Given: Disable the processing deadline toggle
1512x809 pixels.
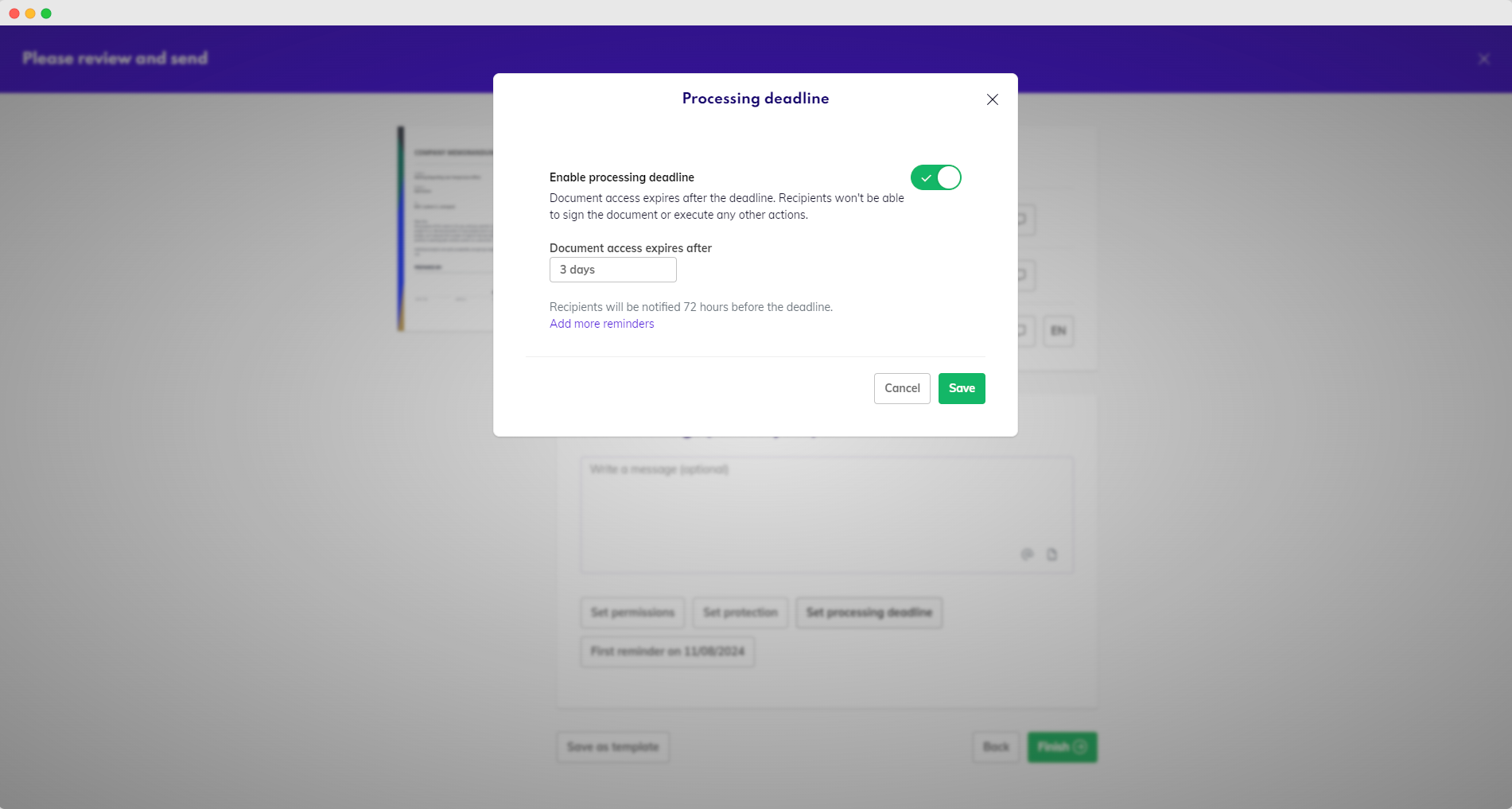Looking at the screenshot, I should point(935,177).
